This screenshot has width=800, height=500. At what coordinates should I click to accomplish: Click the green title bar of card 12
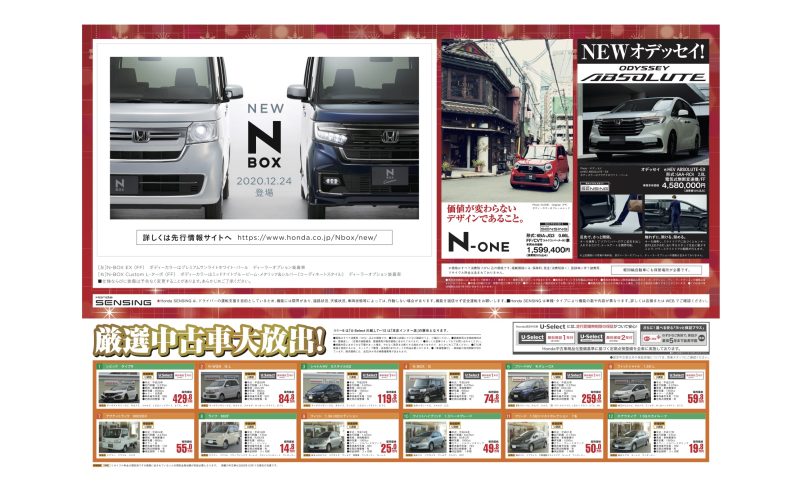(x=657, y=416)
